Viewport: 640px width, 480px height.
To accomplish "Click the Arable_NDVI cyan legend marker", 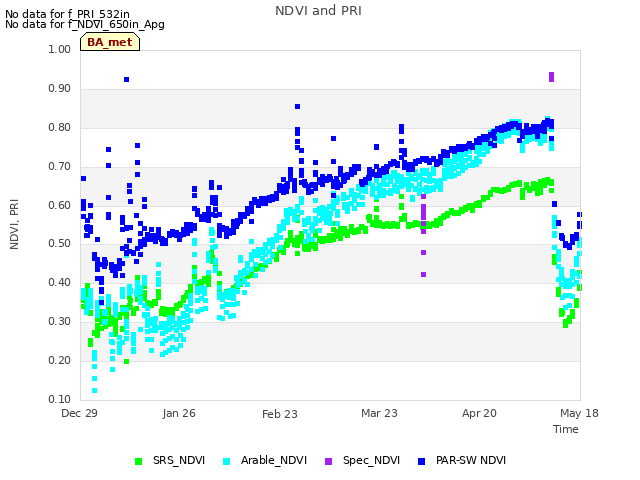I will 227,462.
